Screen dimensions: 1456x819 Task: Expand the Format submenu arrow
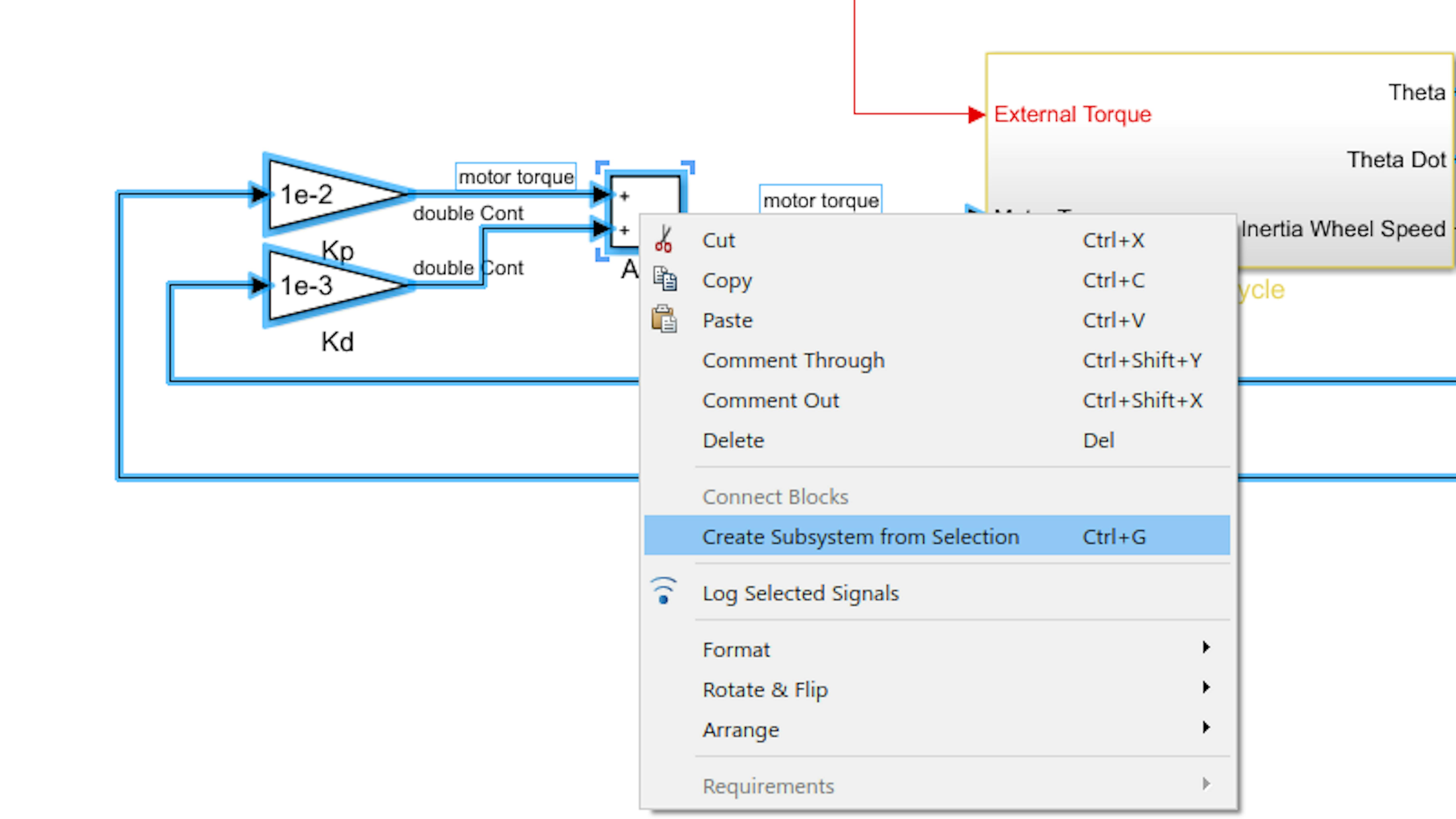coord(1206,648)
